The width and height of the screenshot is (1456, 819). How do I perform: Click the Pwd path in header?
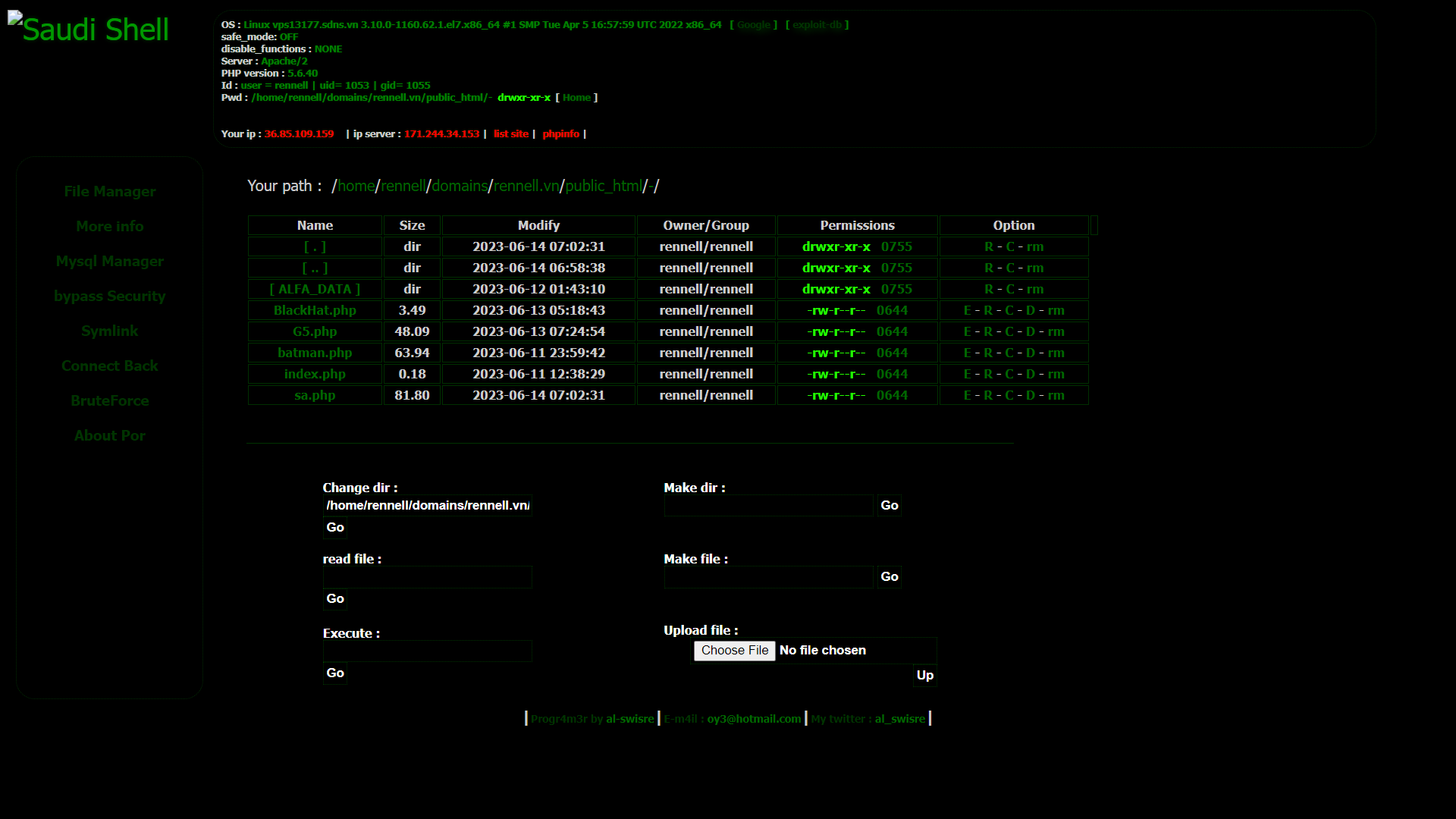(x=372, y=98)
